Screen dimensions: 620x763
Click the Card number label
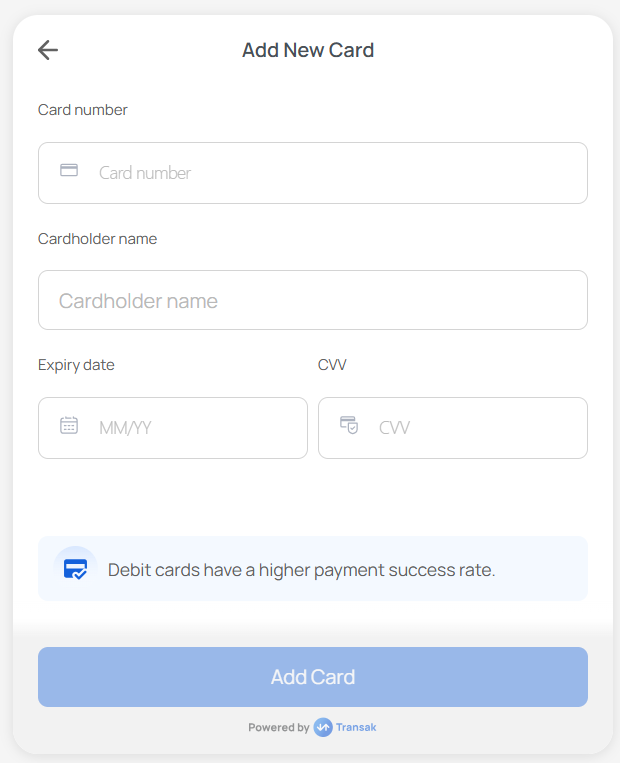click(x=83, y=110)
